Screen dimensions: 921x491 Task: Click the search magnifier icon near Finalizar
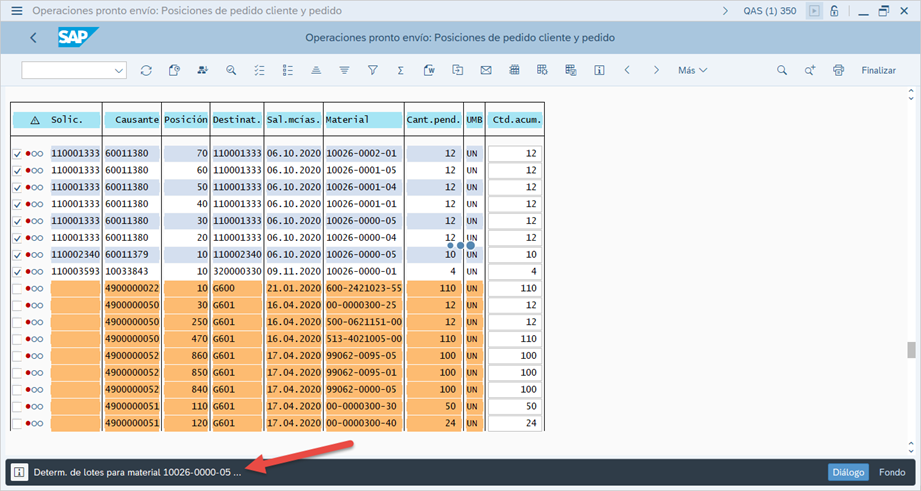(782, 70)
